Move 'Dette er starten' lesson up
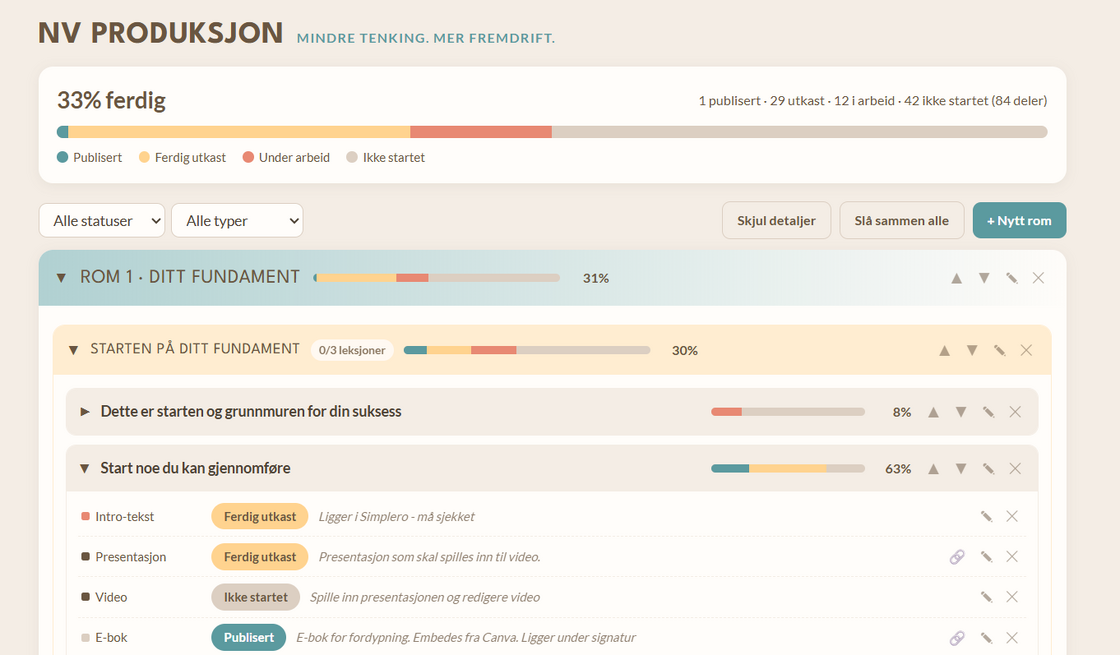 [x=934, y=412]
